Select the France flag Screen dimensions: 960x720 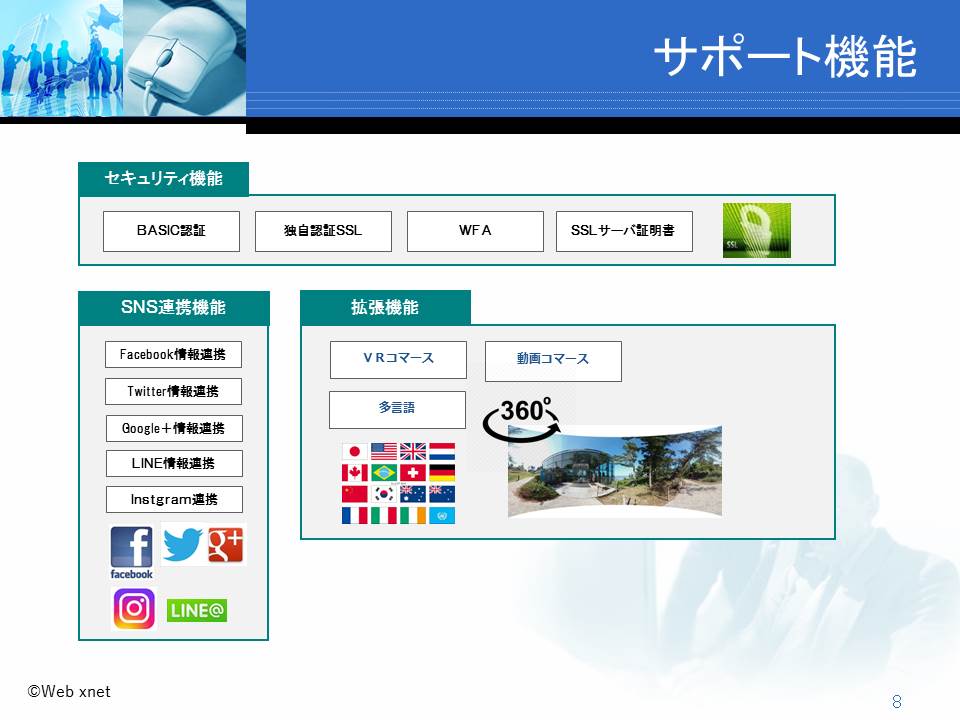click(x=354, y=516)
